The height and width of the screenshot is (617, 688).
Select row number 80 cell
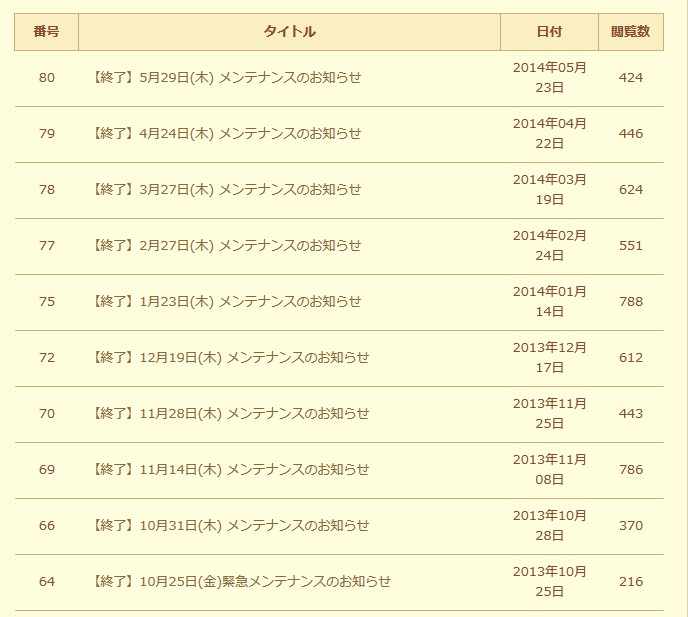coord(47,78)
